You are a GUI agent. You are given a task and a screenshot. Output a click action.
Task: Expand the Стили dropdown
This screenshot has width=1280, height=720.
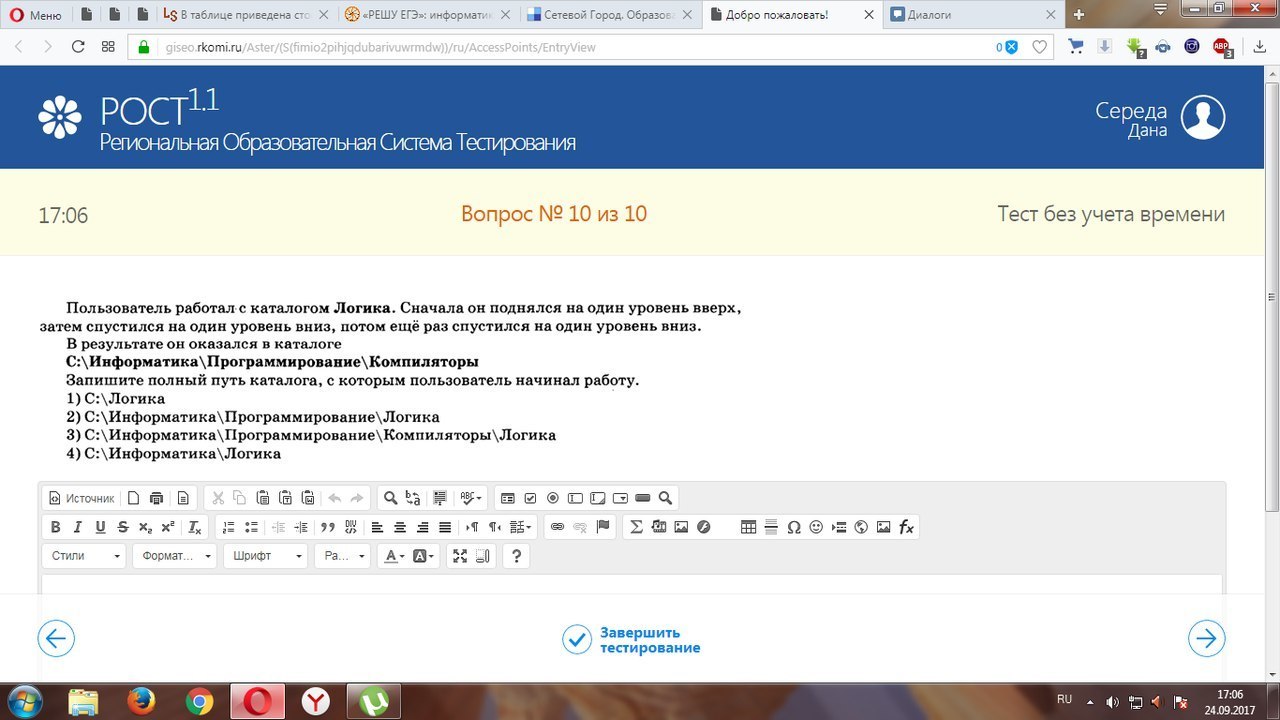click(85, 556)
